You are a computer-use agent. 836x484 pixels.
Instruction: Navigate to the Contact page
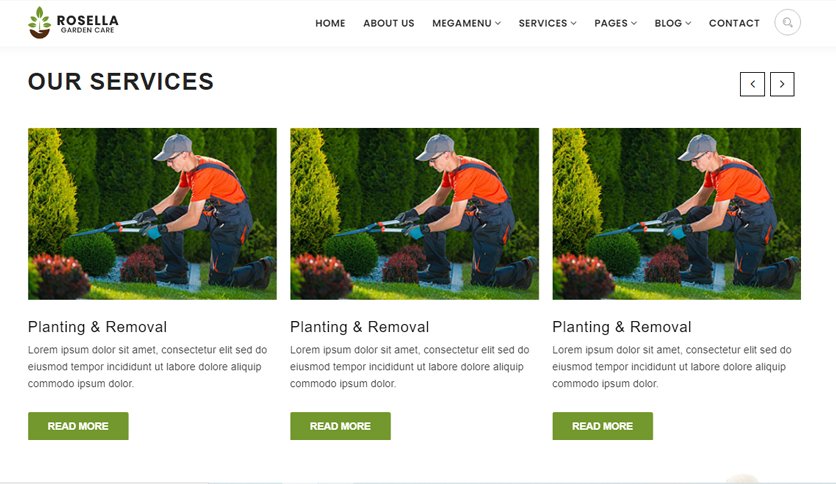point(734,23)
